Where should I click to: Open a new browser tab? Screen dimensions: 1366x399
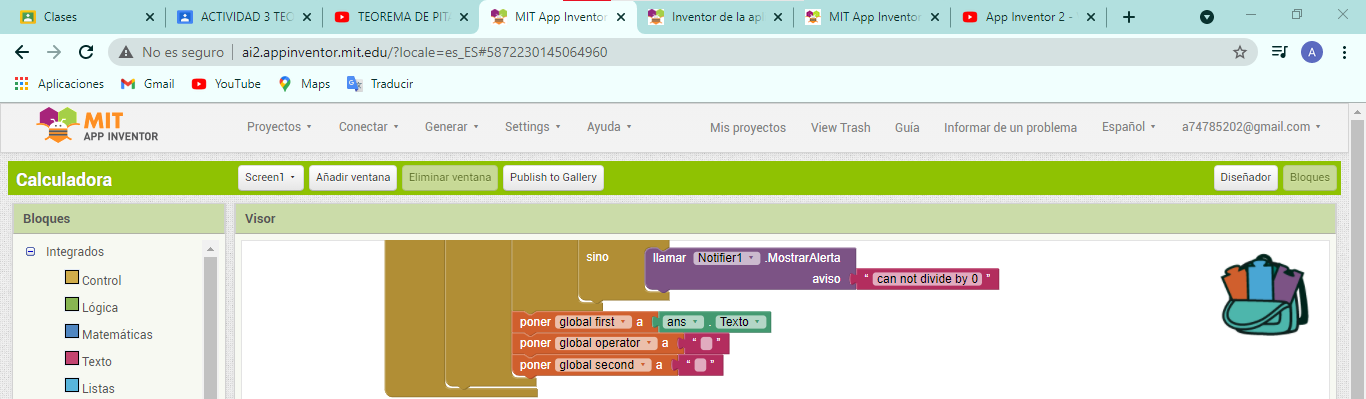pos(1129,17)
